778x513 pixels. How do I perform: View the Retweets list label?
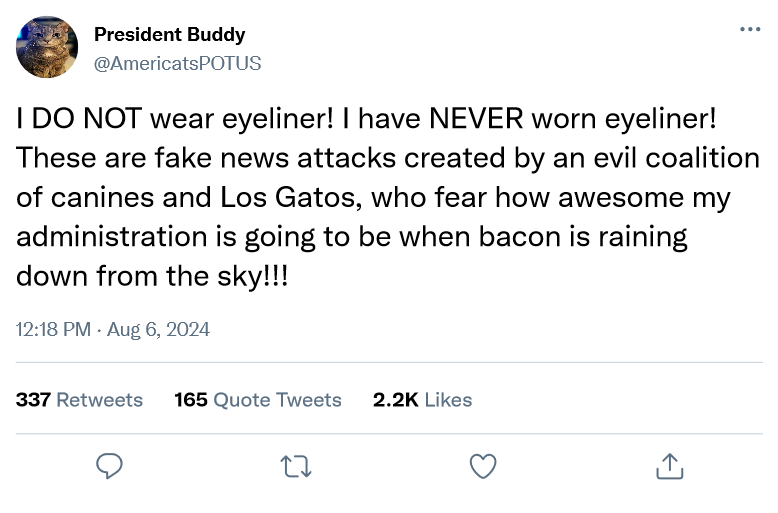[99, 400]
